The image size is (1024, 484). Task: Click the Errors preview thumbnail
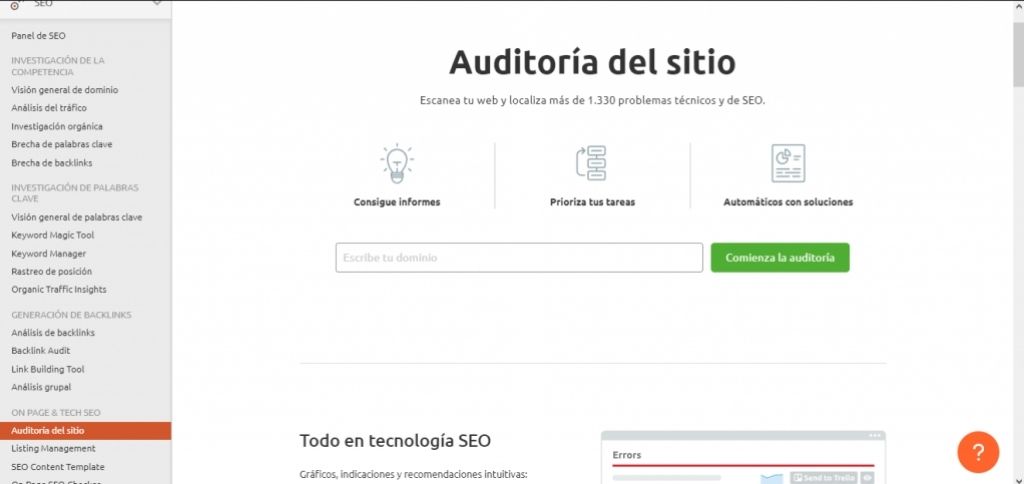pyautogui.click(x=743, y=457)
